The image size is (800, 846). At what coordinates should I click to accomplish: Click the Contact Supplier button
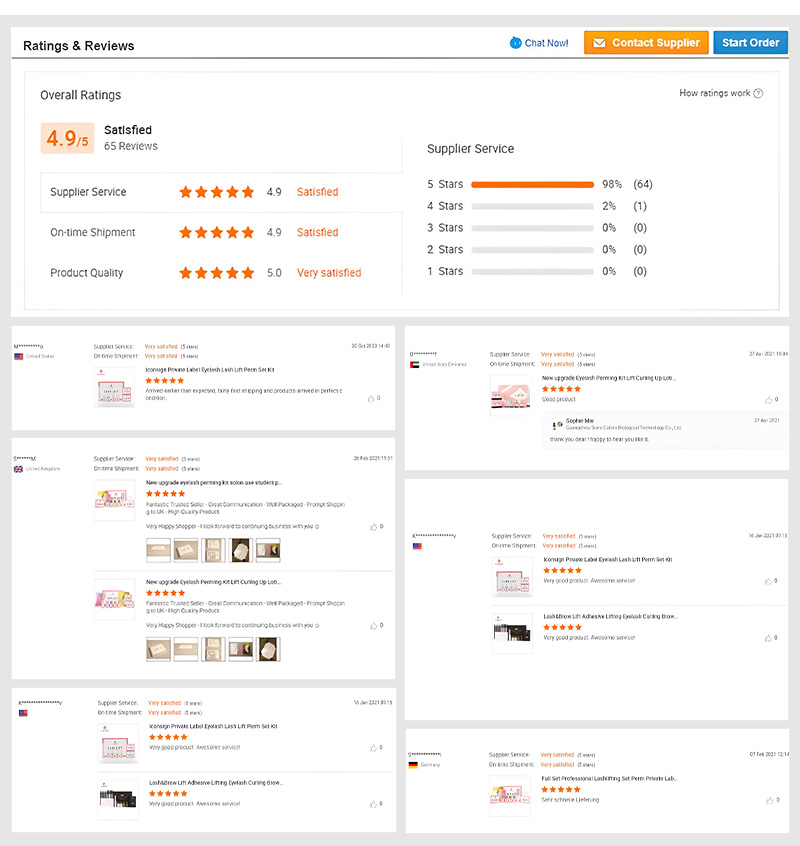tap(646, 43)
